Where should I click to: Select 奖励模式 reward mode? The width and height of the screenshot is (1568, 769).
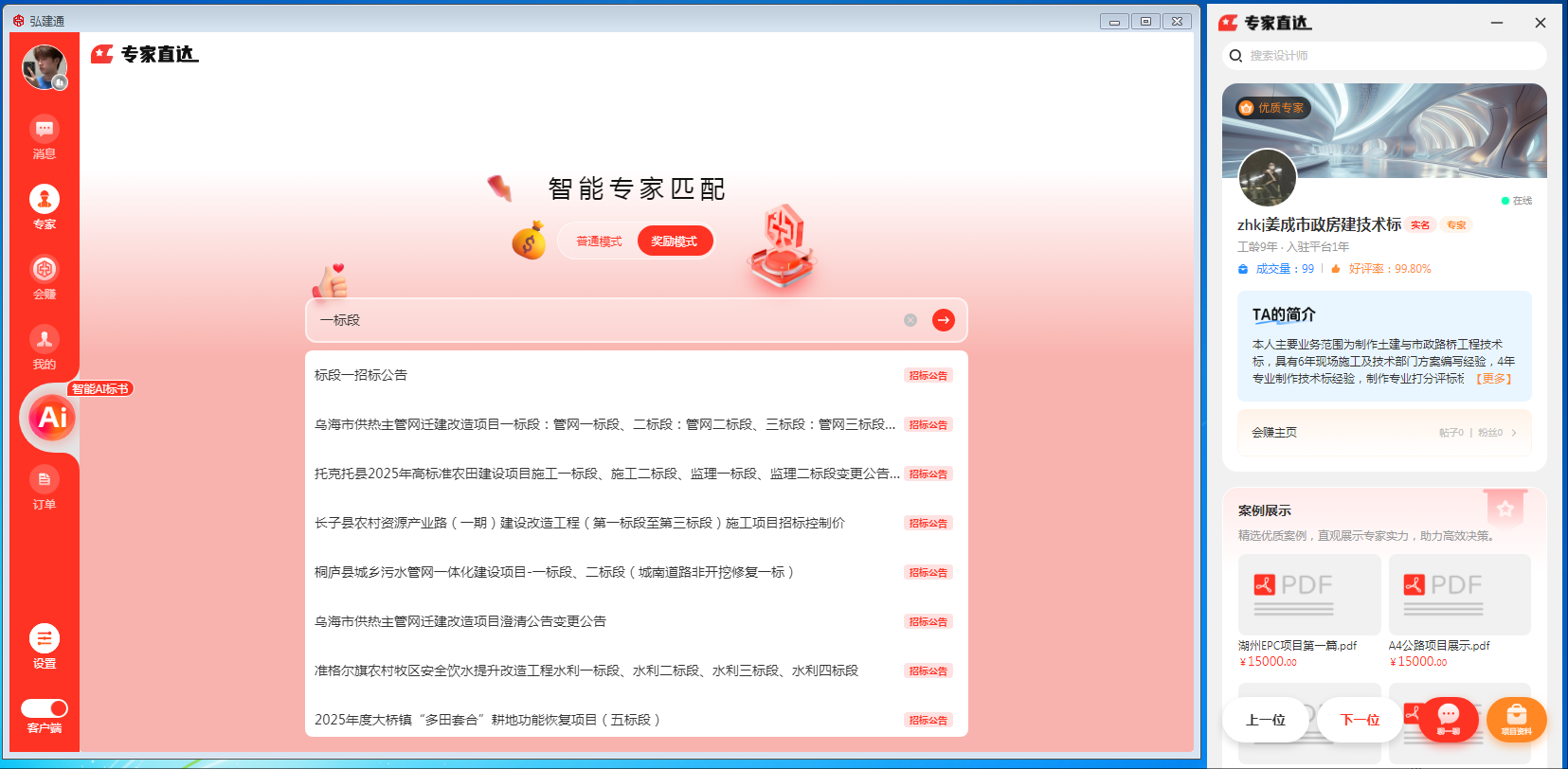click(x=674, y=241)
